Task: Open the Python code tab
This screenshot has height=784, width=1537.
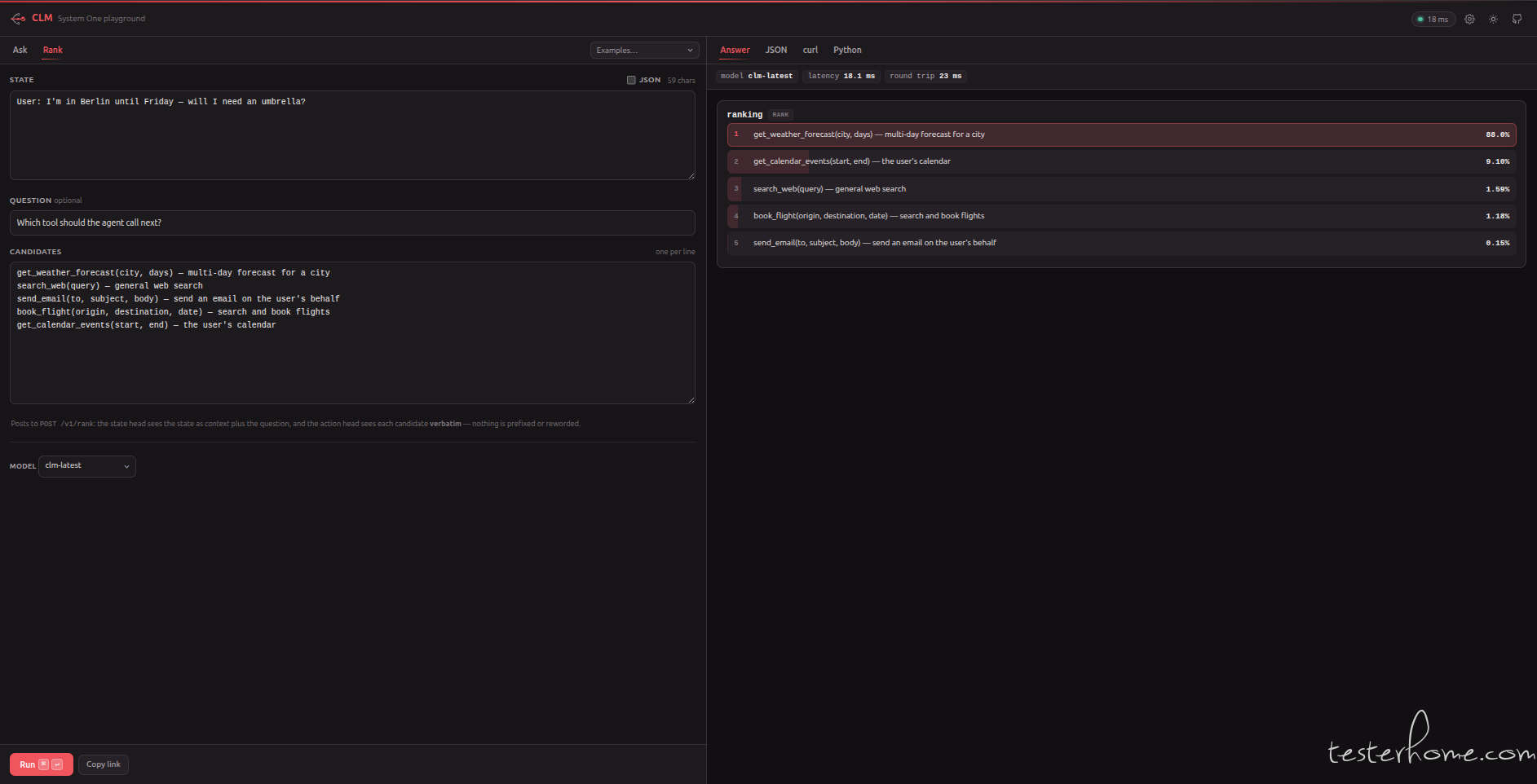Action: (847, 50)
